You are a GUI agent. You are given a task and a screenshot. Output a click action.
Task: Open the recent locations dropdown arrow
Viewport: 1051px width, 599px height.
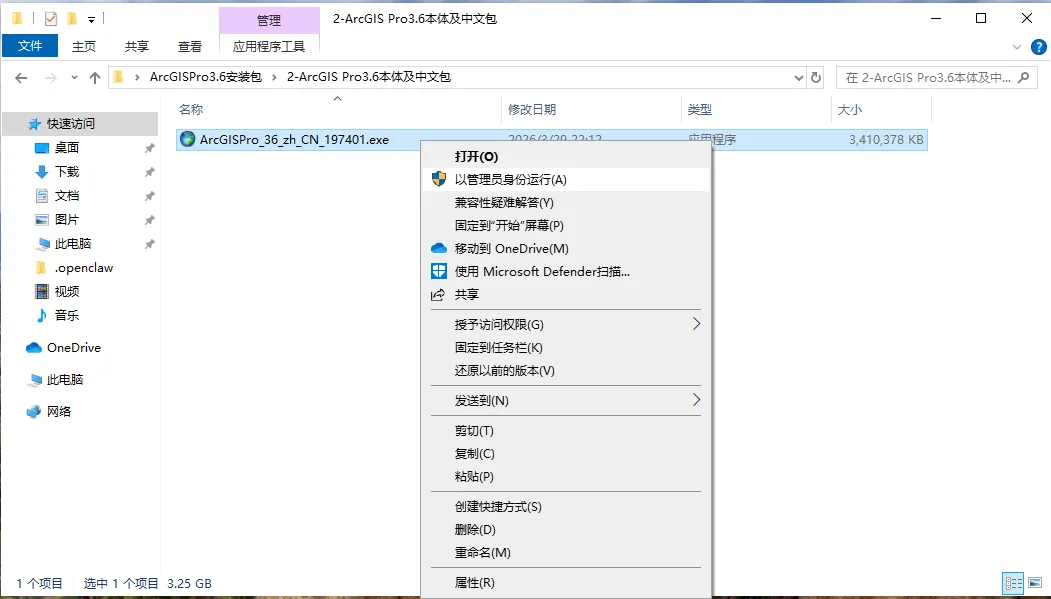coord(74,78)
